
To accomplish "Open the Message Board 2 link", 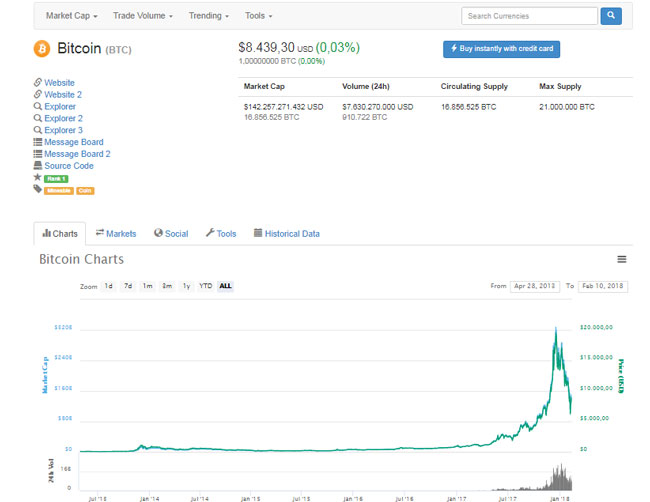I will click(78, 154).
